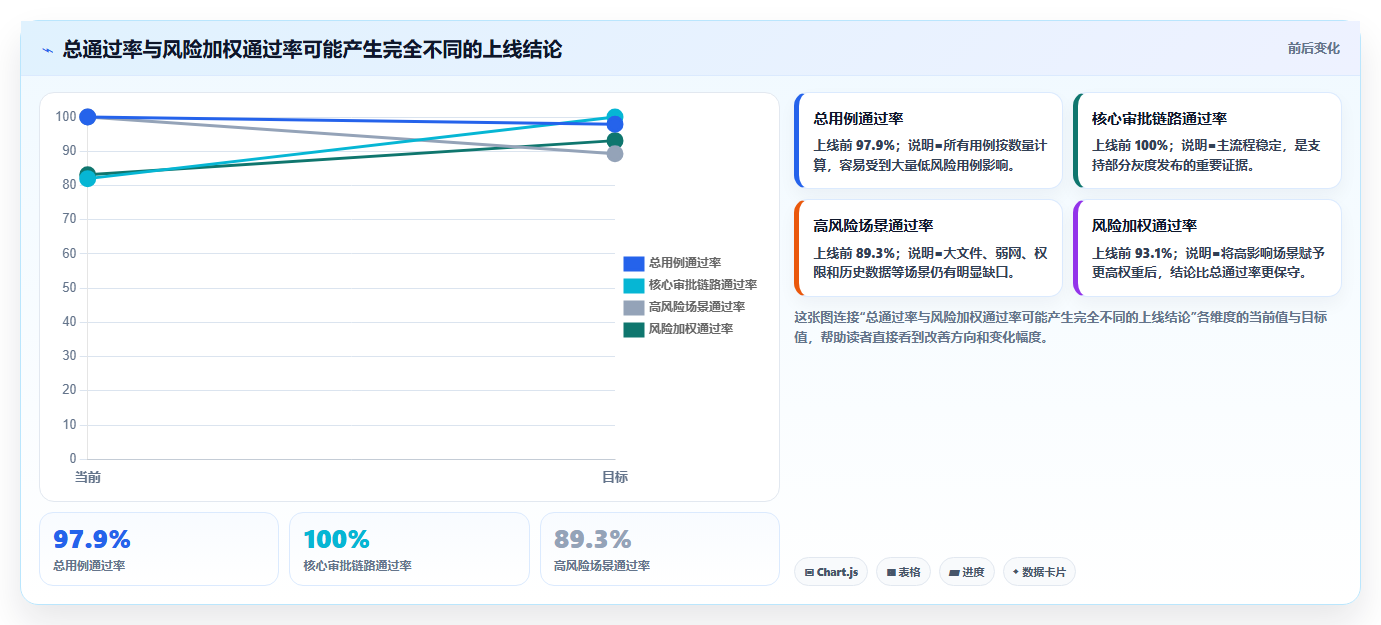The height and width of the screenshot is (625, 1381).
Task: Click legend text 总用例通过率
Action: coord(685,263)
